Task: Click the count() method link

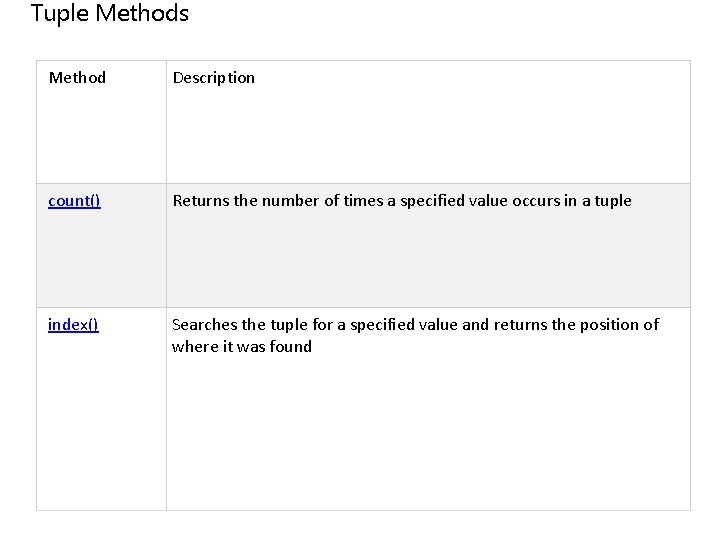Action: tap(74, 201)
